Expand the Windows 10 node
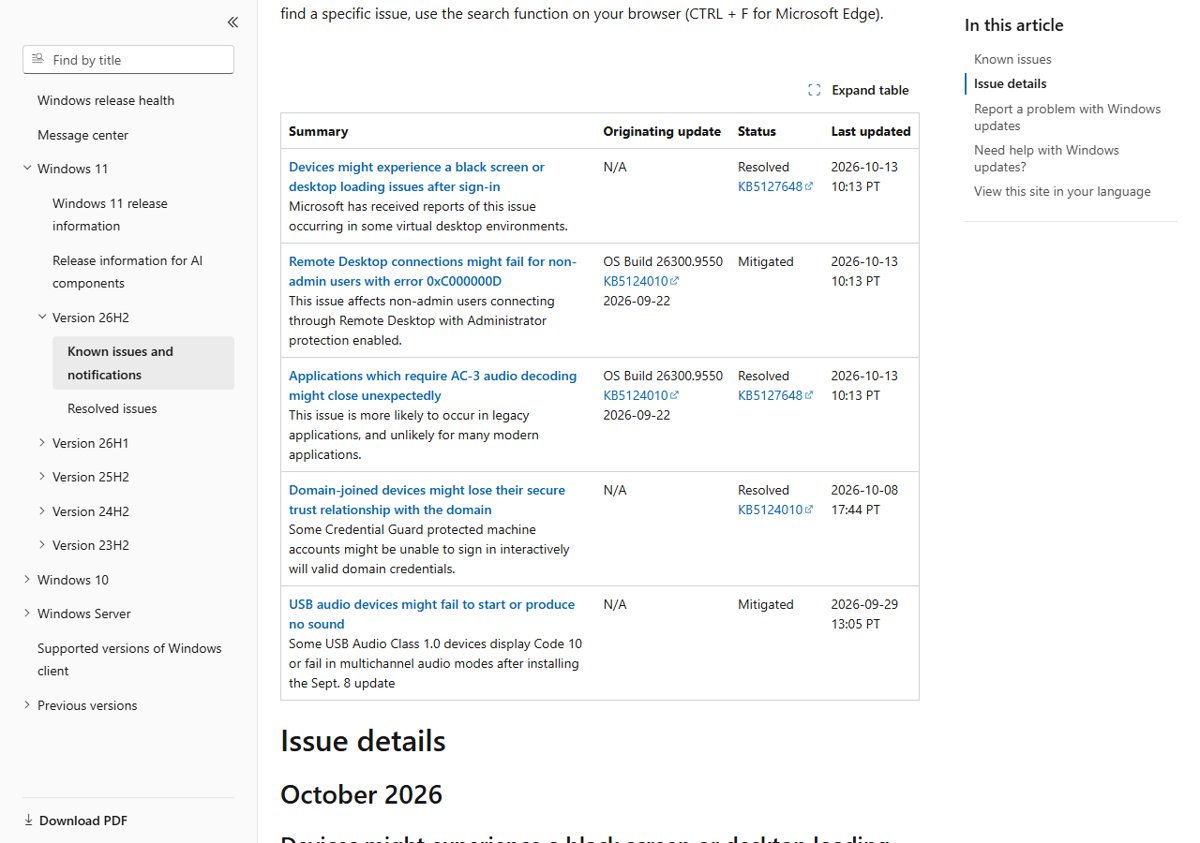The image size is (1200, 843). tap(27, 579)
